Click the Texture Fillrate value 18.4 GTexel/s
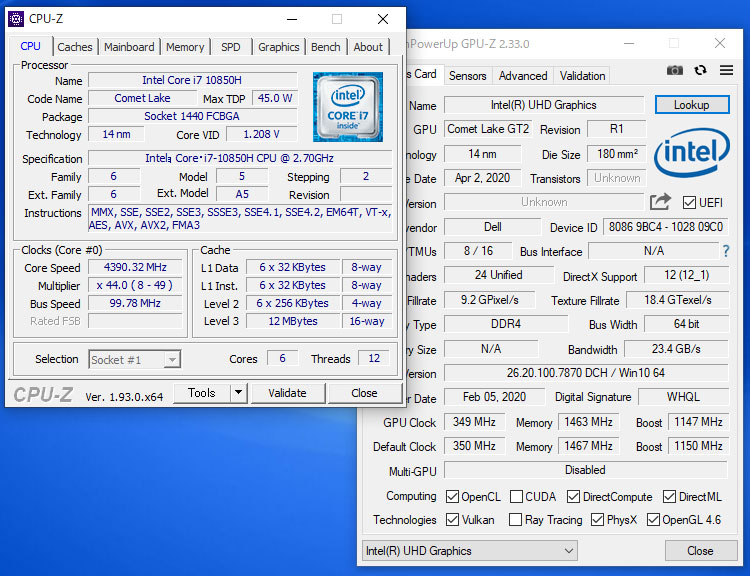 click(677, 300)
